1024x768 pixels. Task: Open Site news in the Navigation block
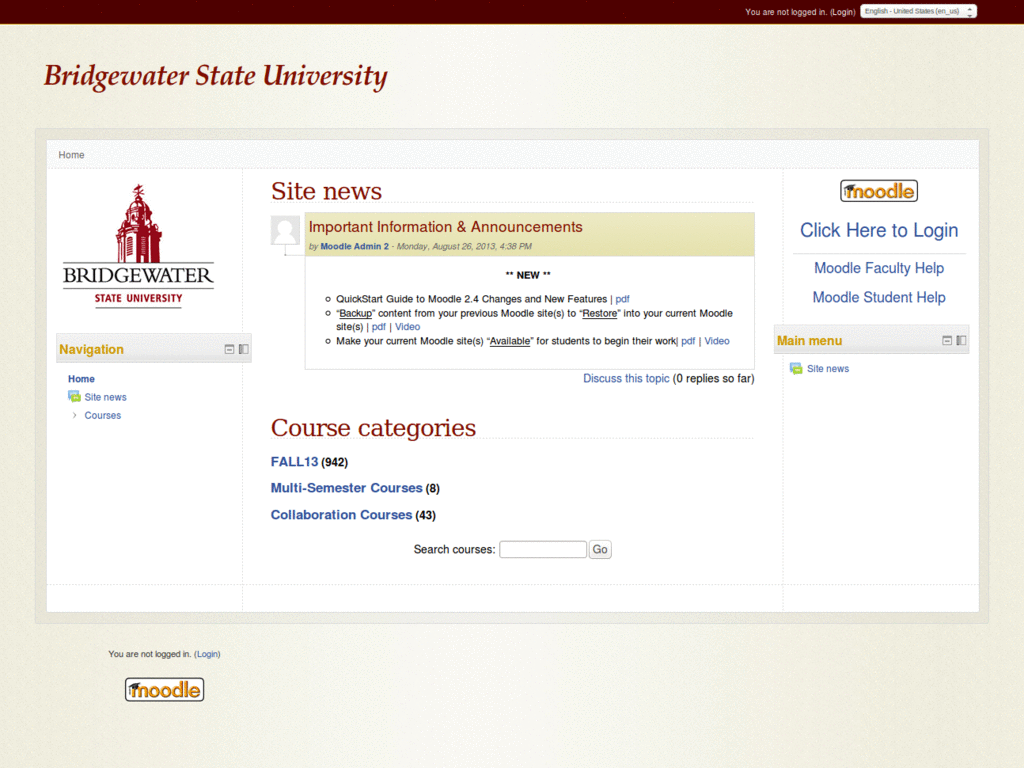[105, 397]
